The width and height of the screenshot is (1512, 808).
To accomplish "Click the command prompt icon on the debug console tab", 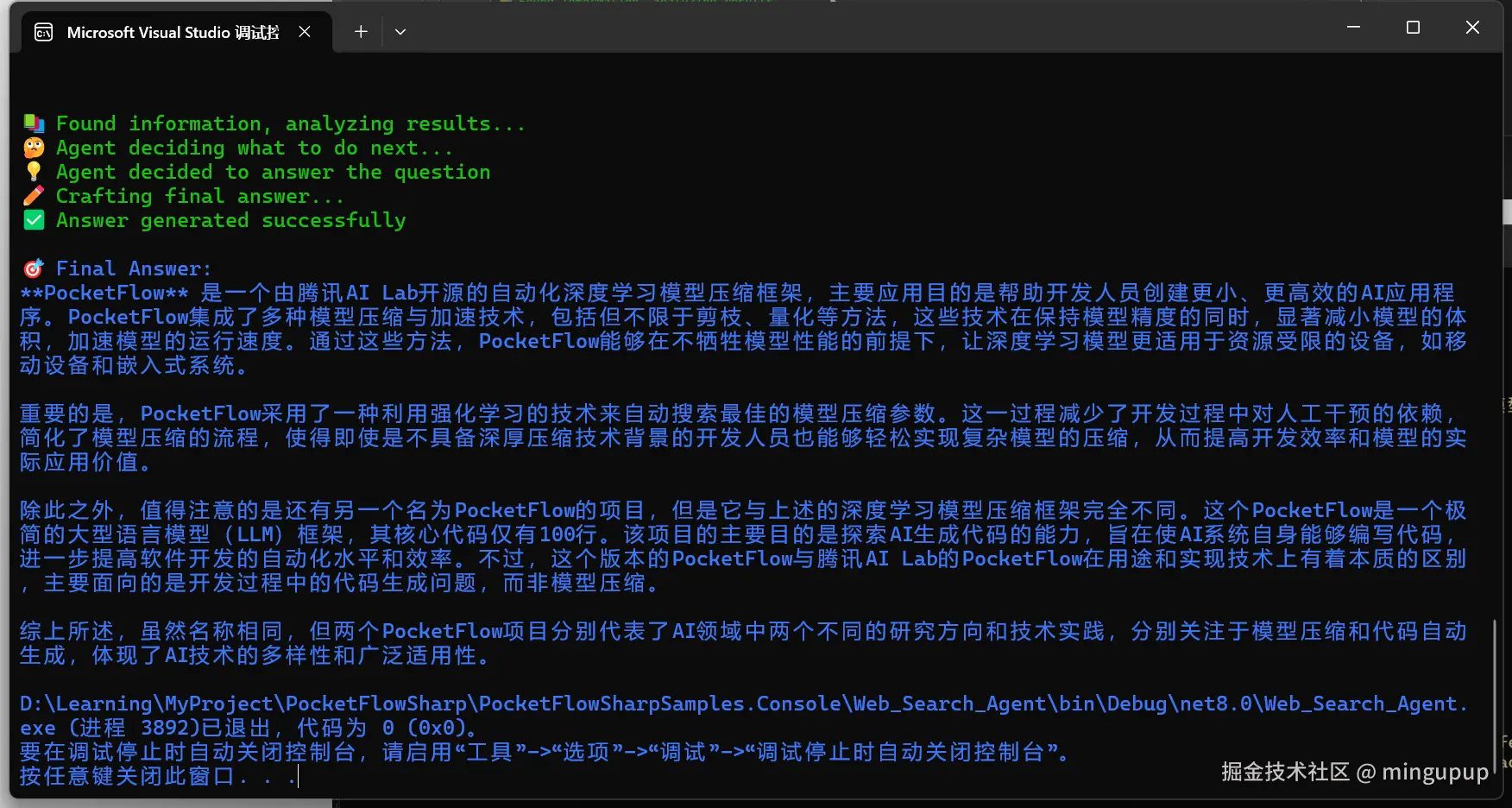I will (43, 31).
